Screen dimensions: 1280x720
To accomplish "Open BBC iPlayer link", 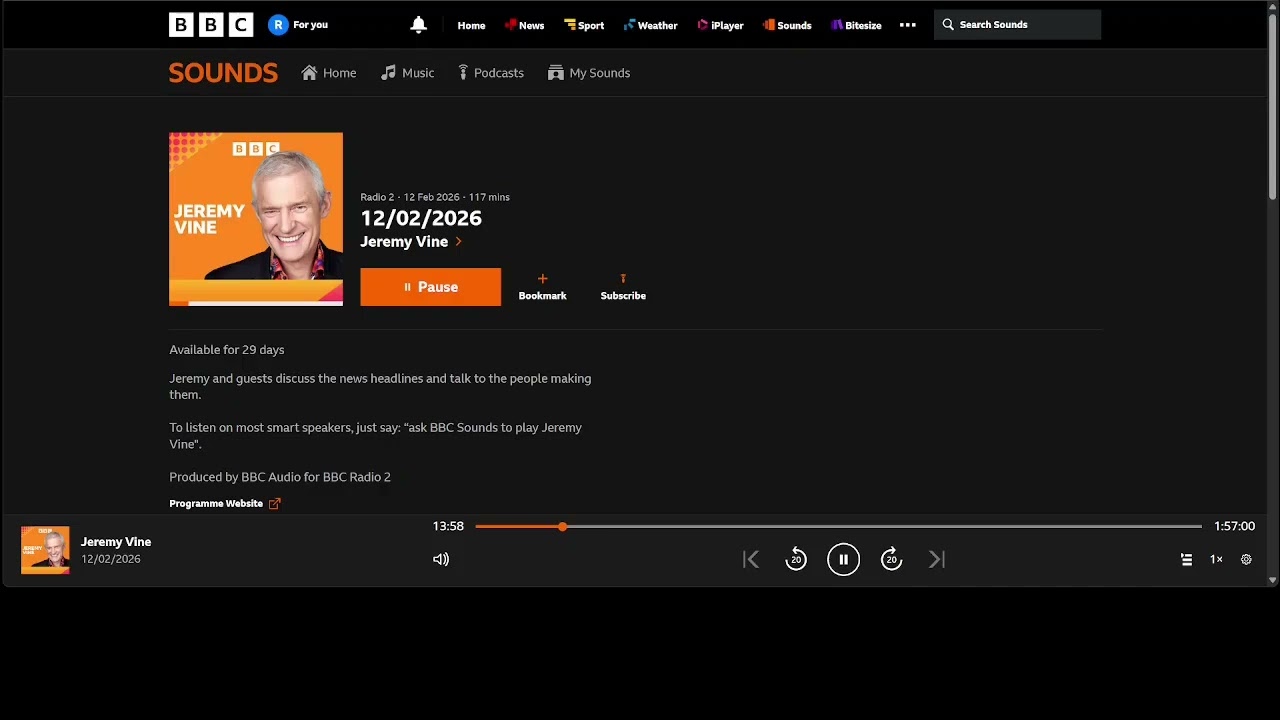I will (720, 25).
